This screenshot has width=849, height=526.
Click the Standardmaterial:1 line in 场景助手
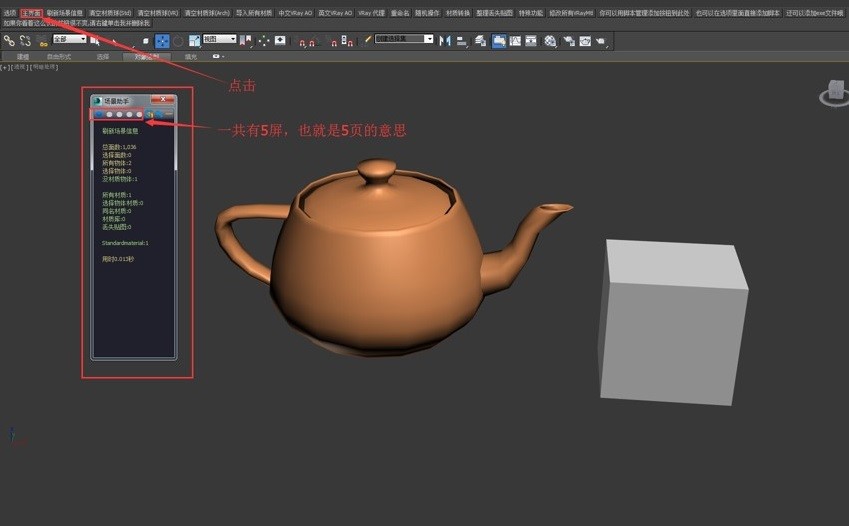click(x=125, y=243)
